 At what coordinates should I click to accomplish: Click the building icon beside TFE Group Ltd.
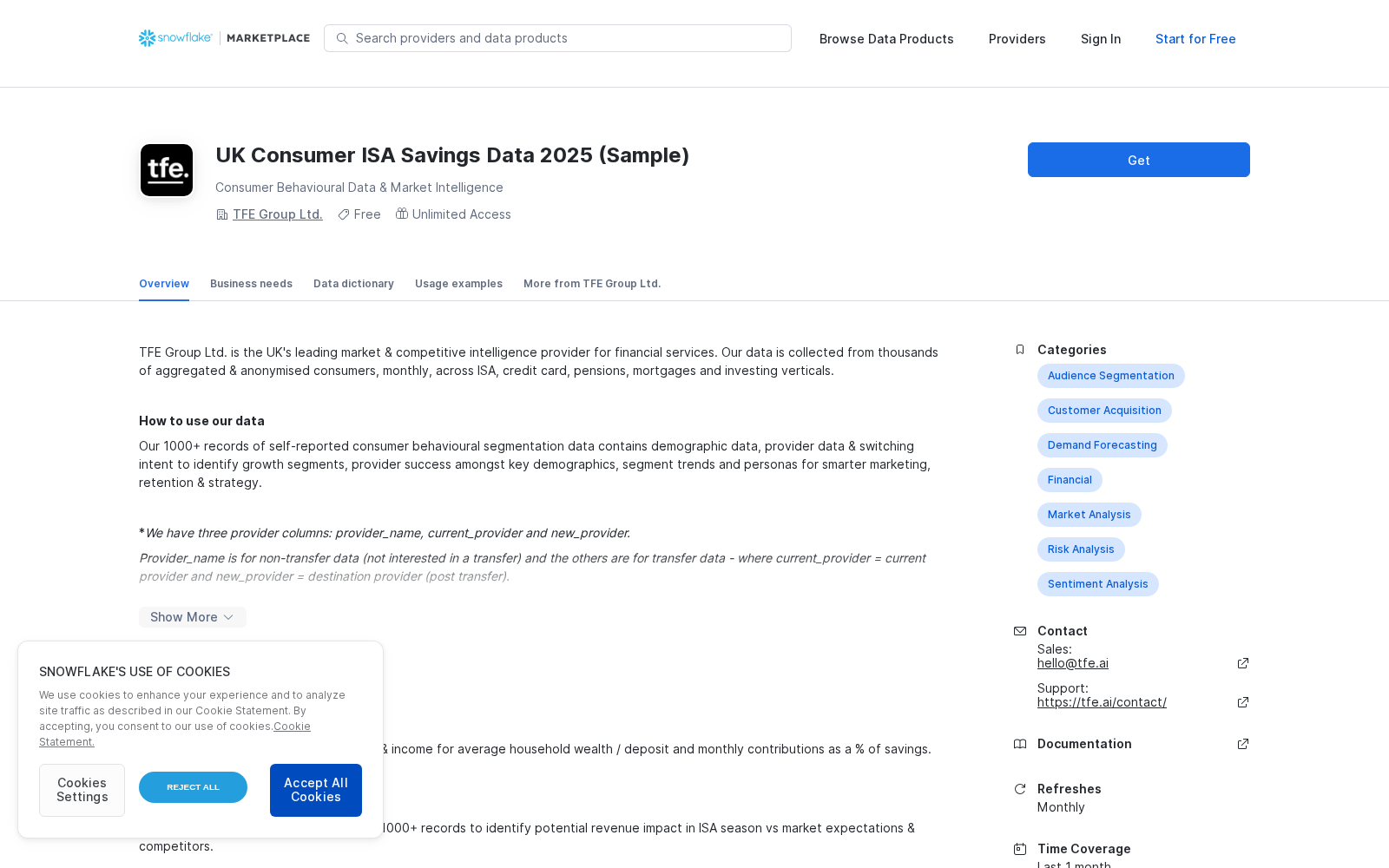[222, 214]
